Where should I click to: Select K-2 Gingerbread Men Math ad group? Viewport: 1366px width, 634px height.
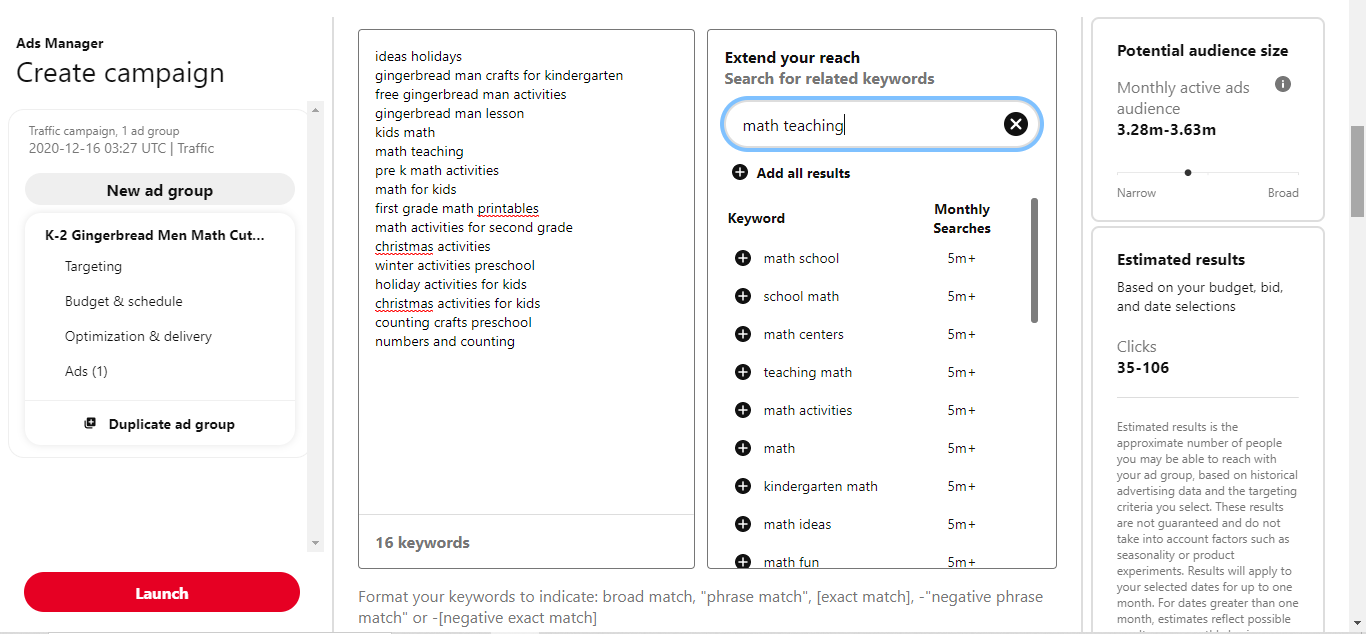click(155, 235)
